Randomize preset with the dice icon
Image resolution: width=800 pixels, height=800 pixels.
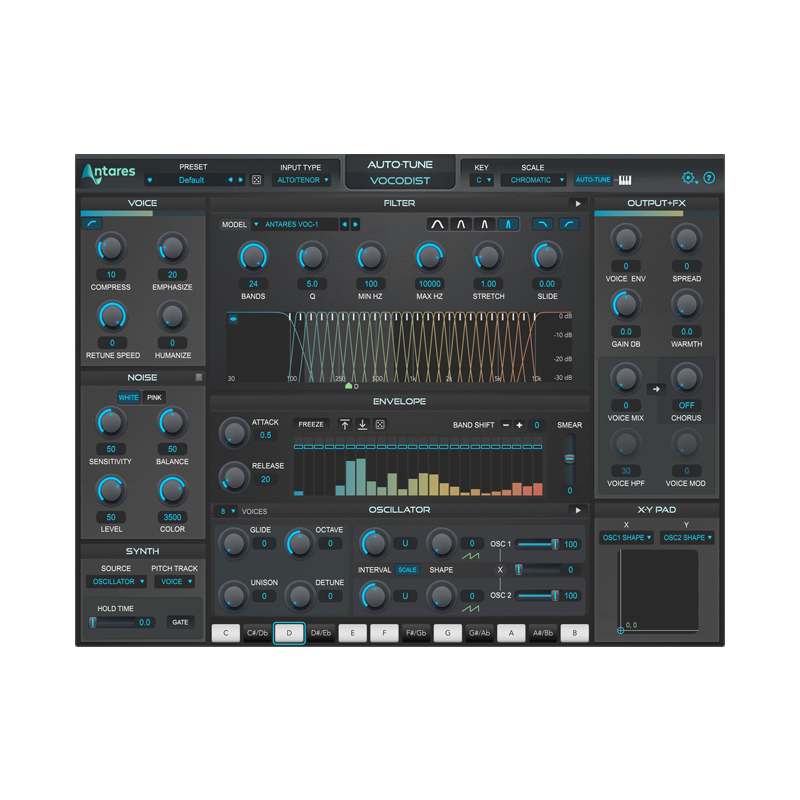(x=257, y=180)
